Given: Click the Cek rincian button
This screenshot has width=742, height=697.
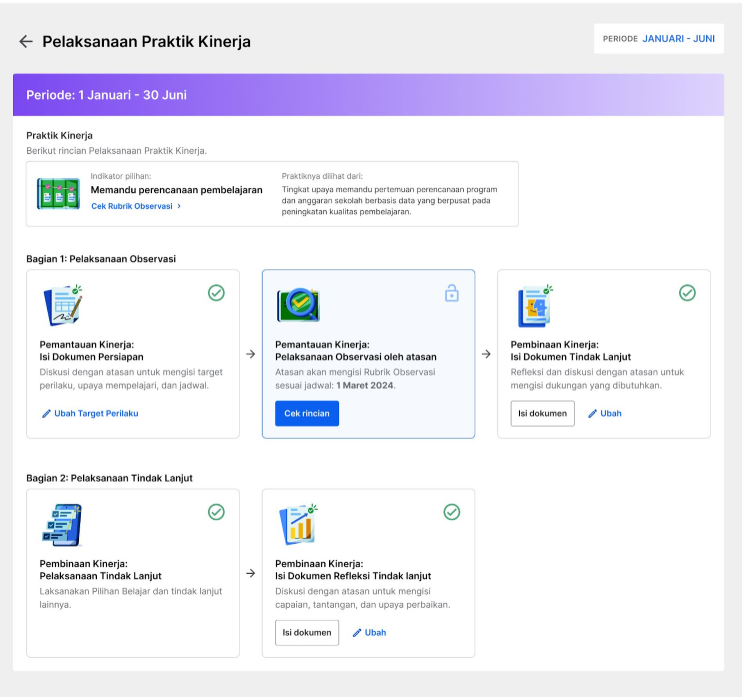Looking at the screenshot, I should [x=307, y=414].
